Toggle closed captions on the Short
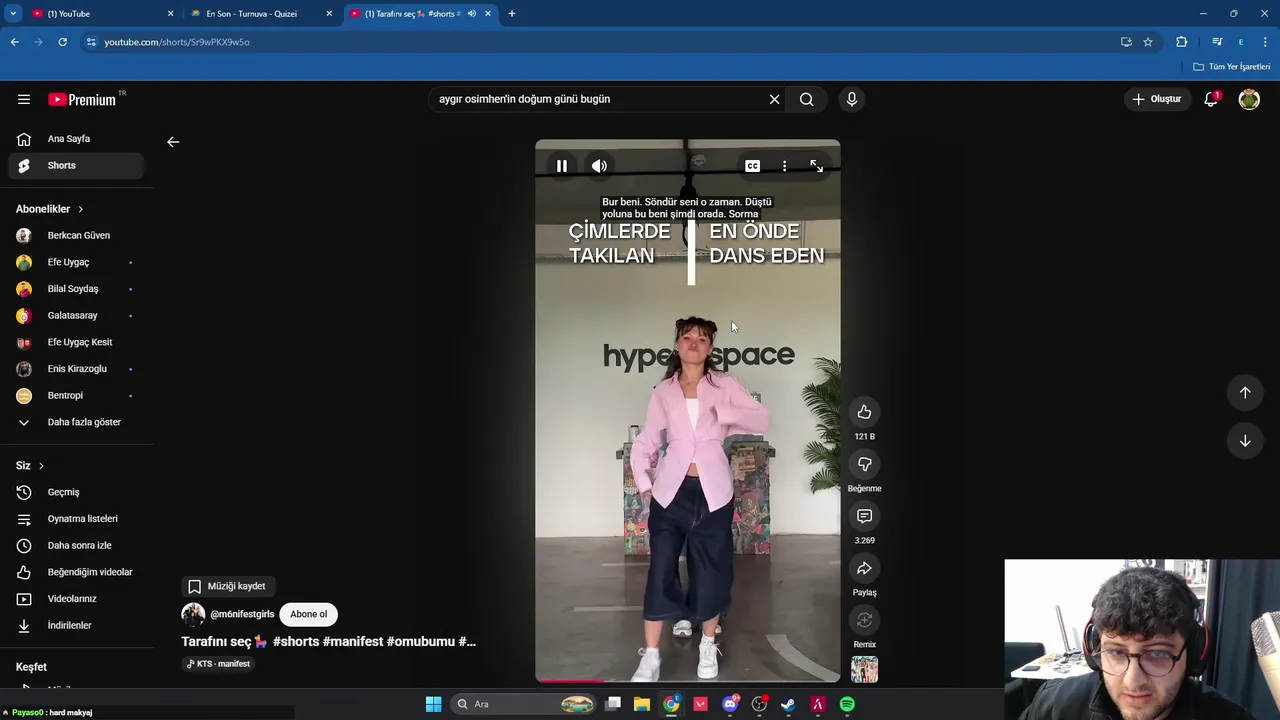This screenshot has width=1280, height=720. [752, 166]
